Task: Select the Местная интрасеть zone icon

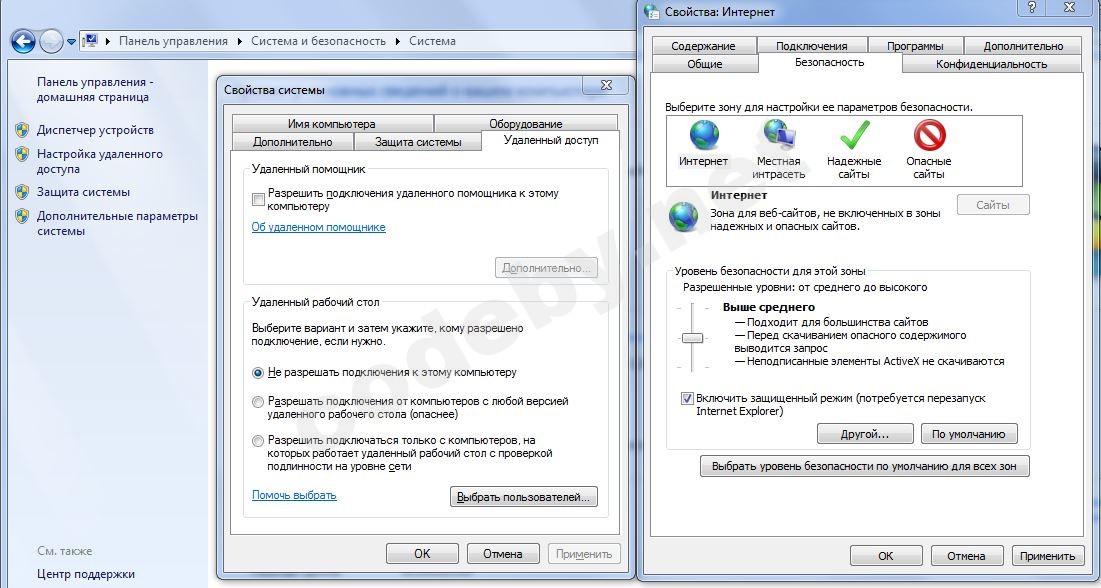Action: (x=779, y=134)
